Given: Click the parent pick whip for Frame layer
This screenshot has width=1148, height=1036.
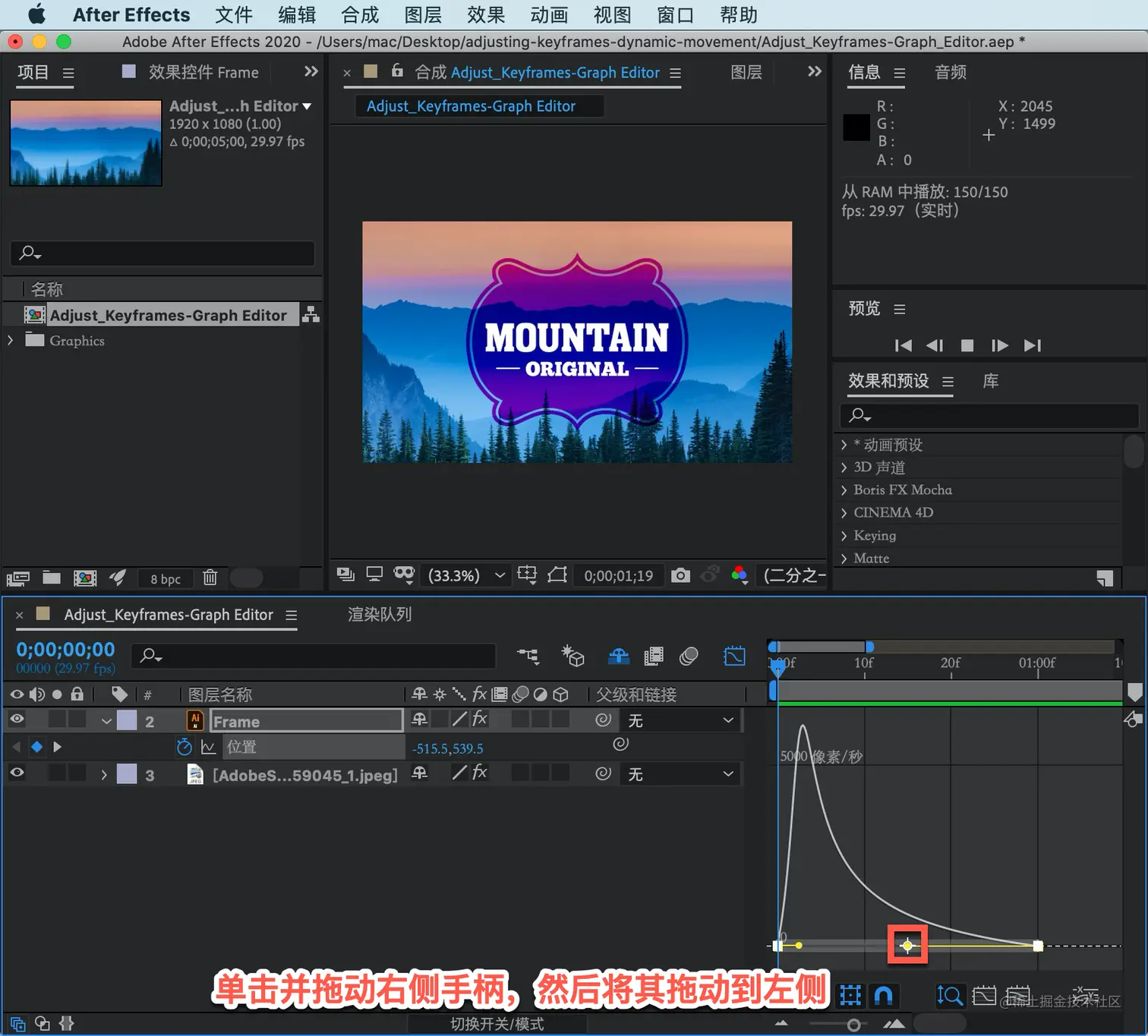Looking at the screenshot, I should pyautogui.click(x=604, y=720).
